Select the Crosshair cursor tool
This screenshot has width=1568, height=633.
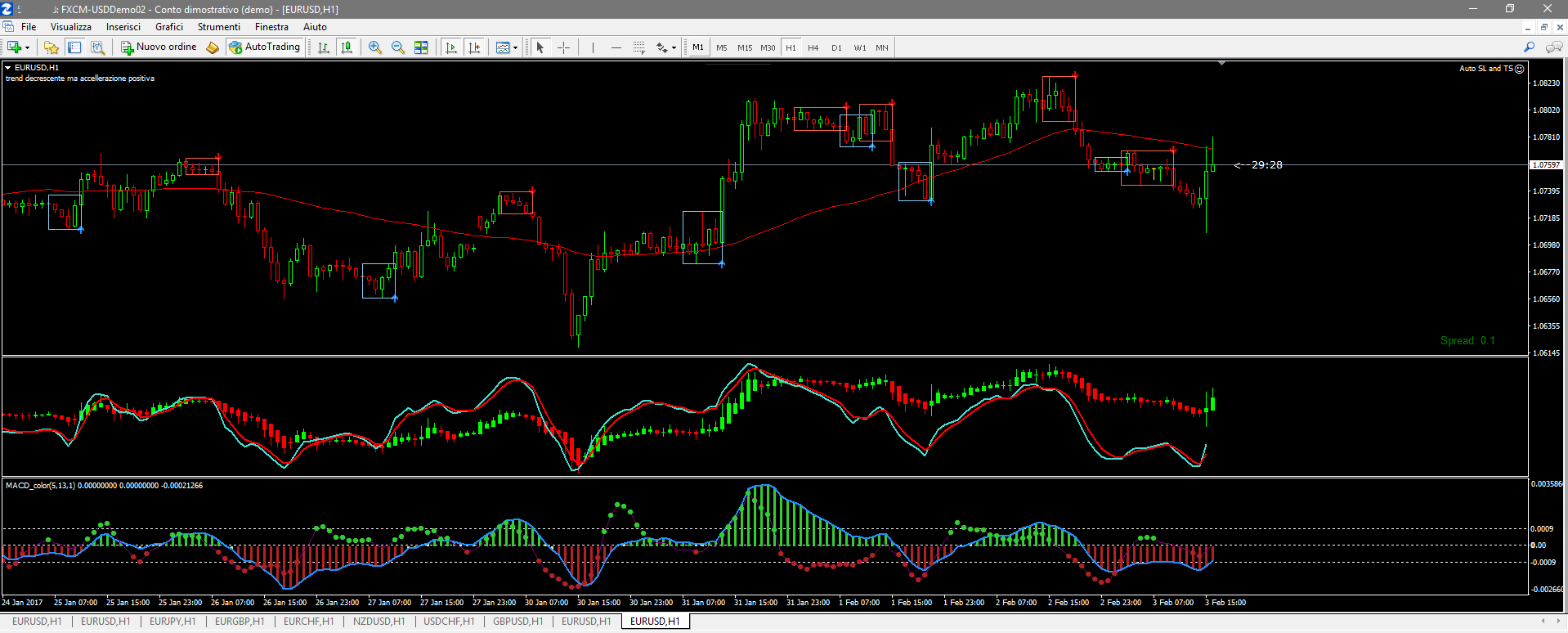pyautogui.click(x=563, y=47)
